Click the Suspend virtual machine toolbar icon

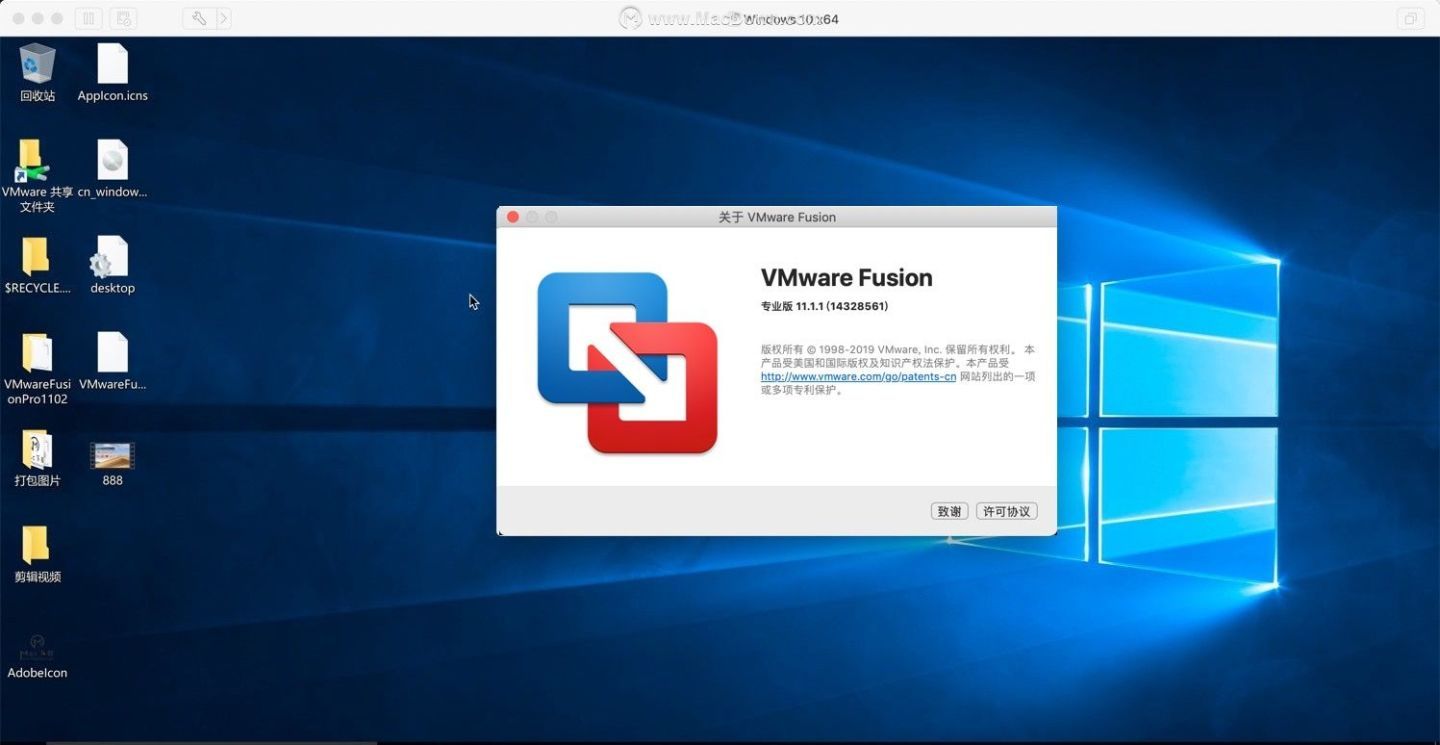[x=88, y=17]
